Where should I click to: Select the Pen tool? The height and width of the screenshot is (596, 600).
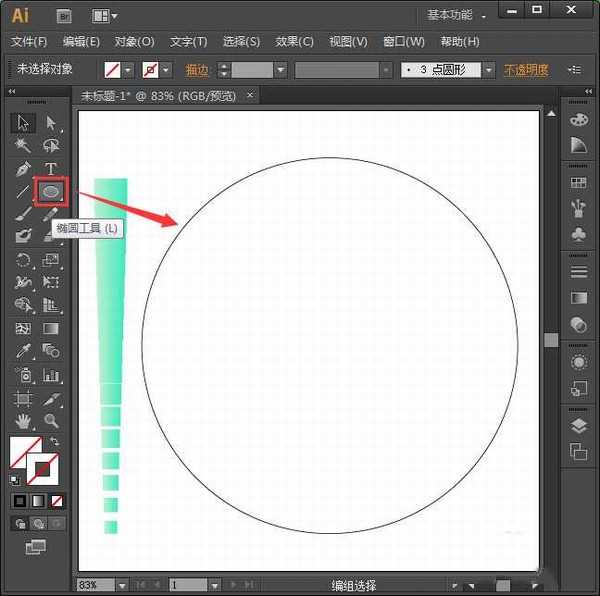(24, 168)
